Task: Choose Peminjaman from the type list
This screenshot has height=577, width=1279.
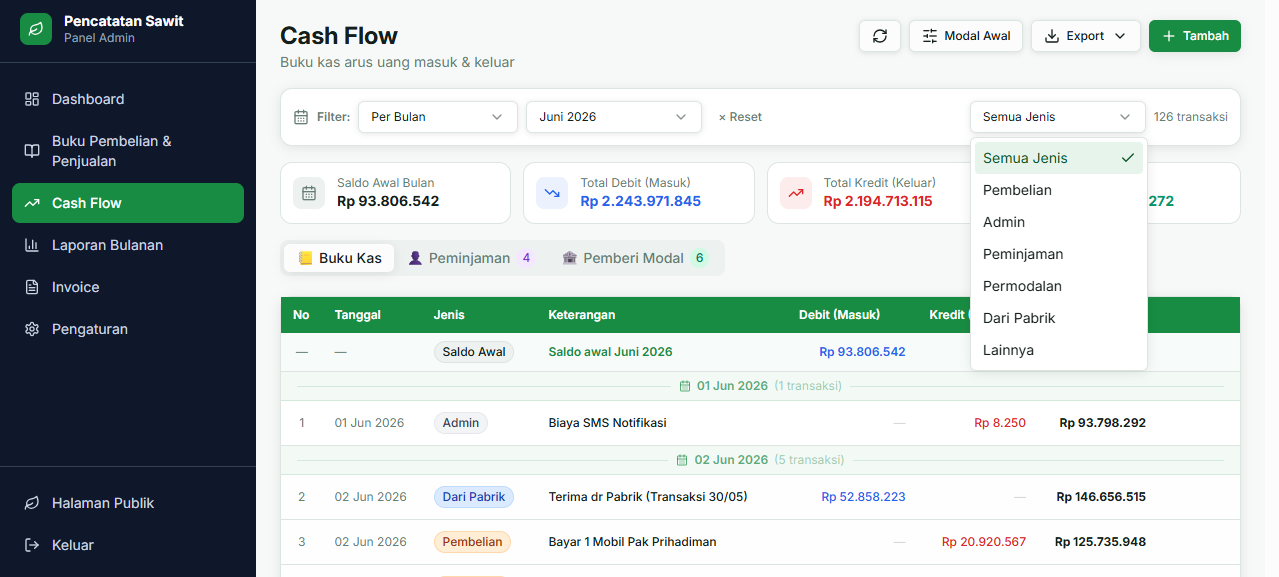Action: (x=1059, y=254)
